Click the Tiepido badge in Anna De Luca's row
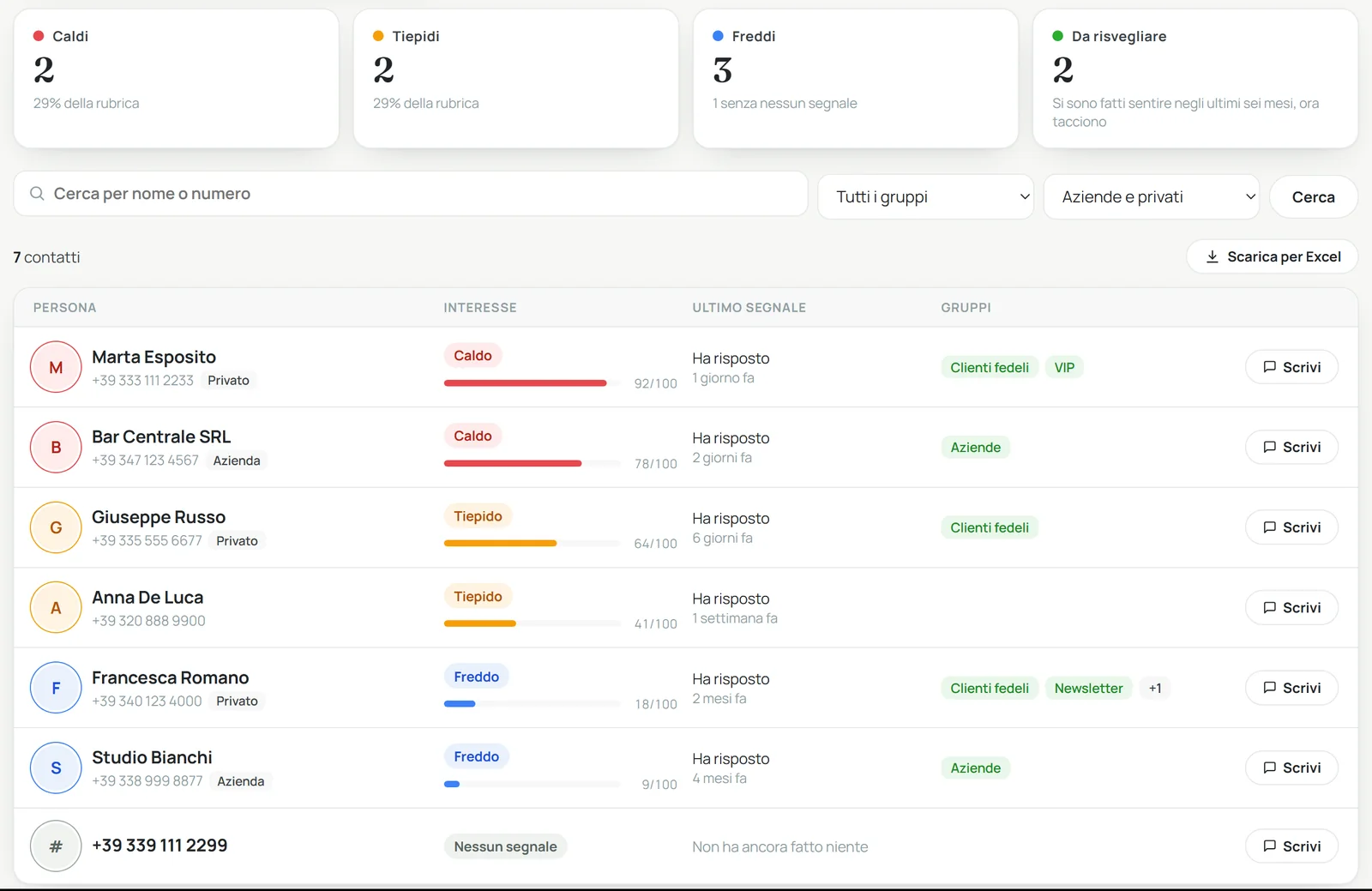The image size is (1372, 891). 478,597
